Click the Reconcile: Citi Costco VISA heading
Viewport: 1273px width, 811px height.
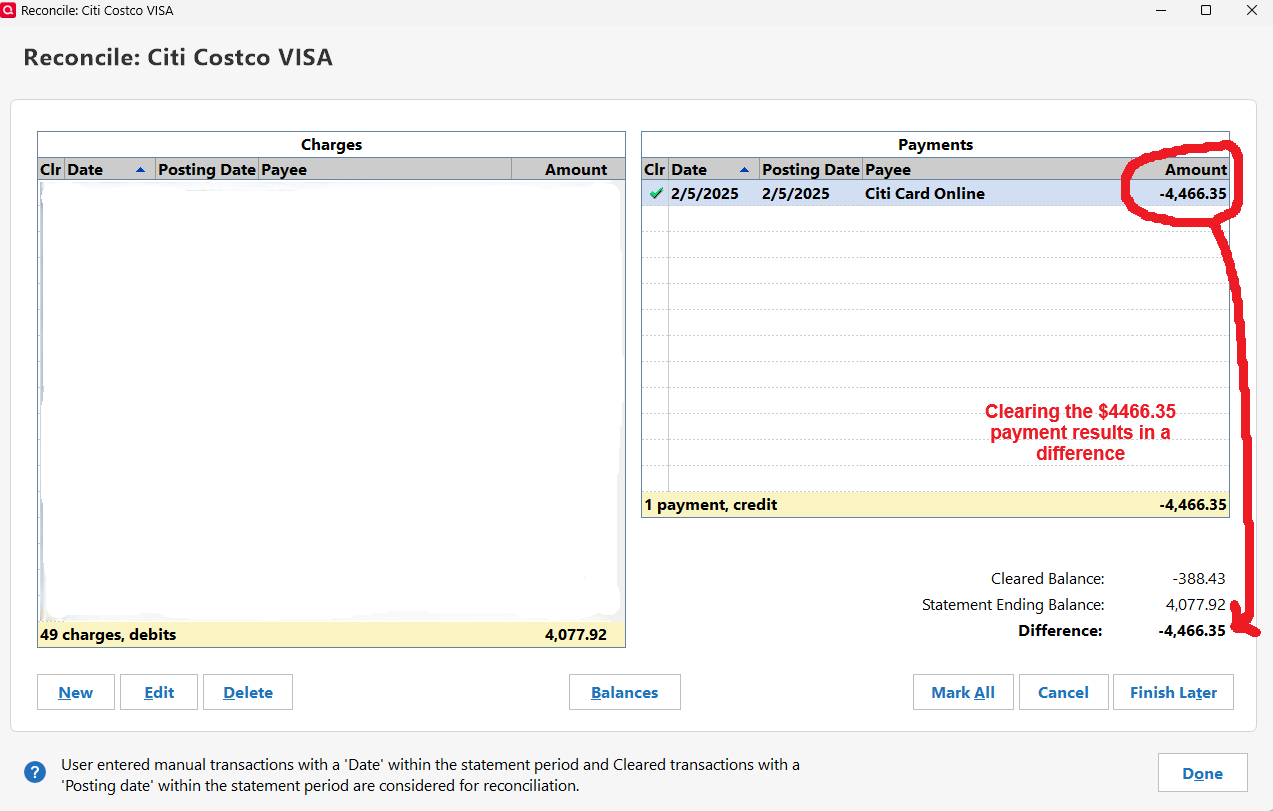click(178, 57)
